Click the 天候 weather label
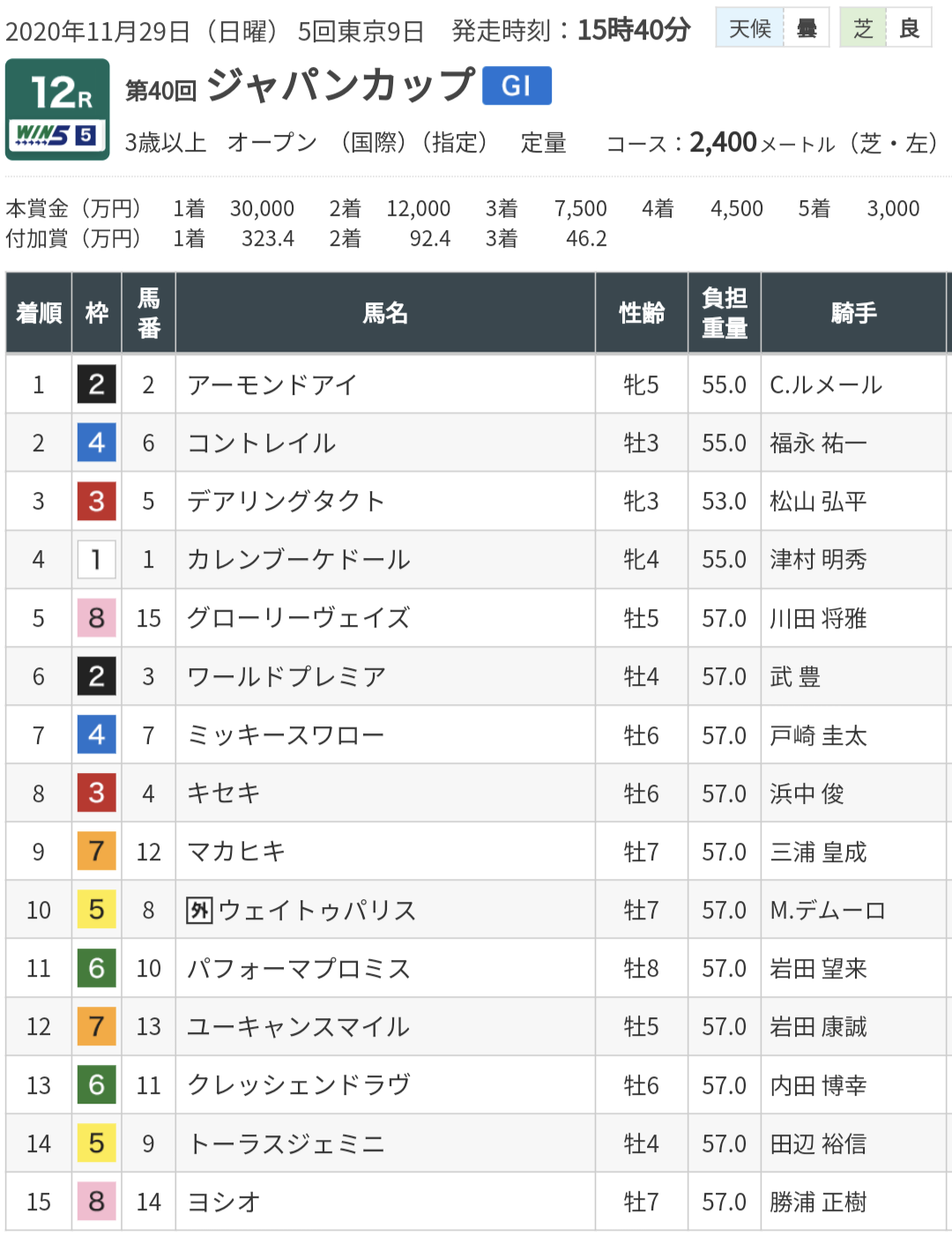Image resolution: width=952 pixels, height=1243 pixels. (x=750, y=28)
